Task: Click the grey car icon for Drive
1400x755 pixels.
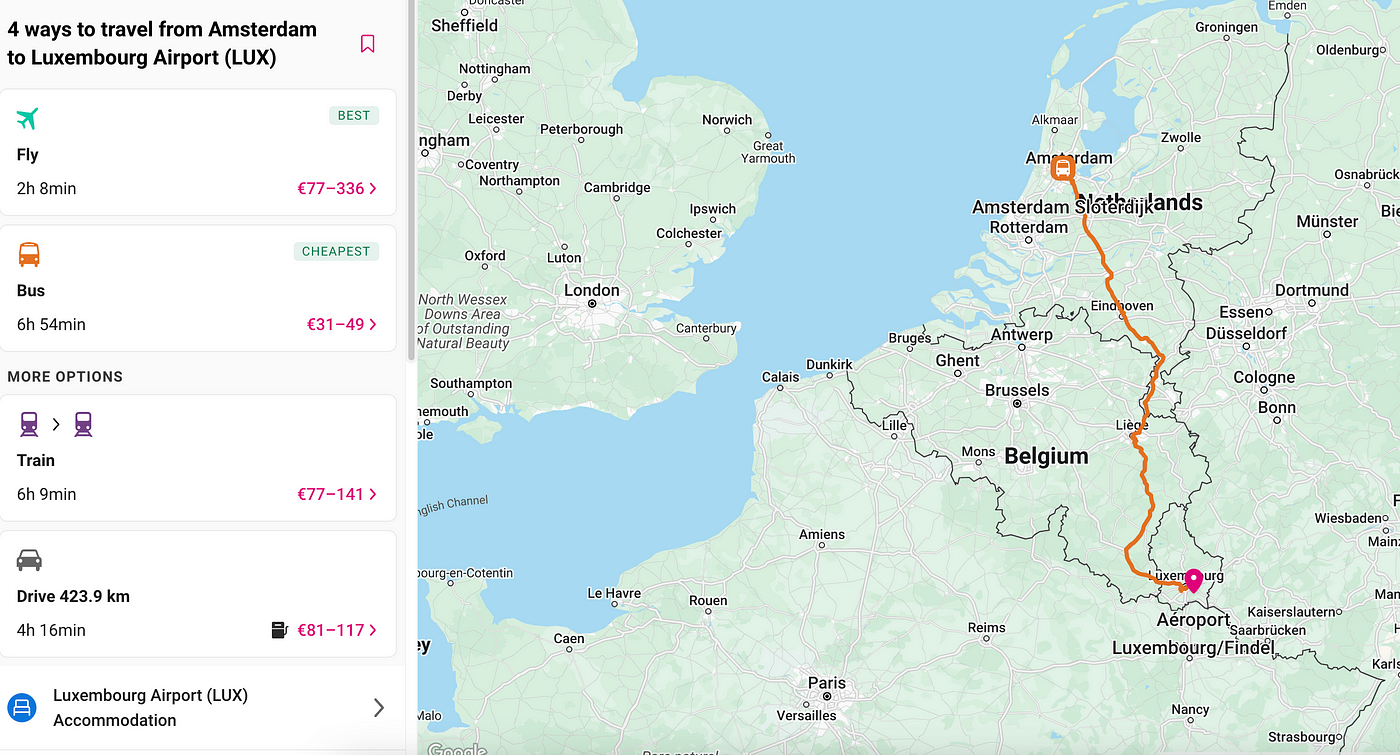Action: (x=29, y=560)
